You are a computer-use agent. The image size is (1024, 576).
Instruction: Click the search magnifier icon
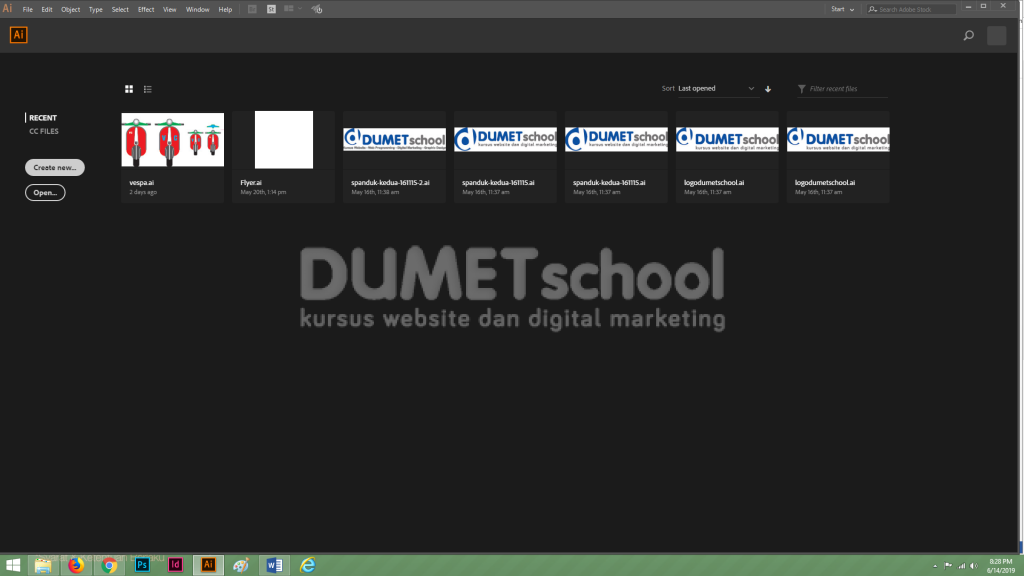tap(968, 35)
